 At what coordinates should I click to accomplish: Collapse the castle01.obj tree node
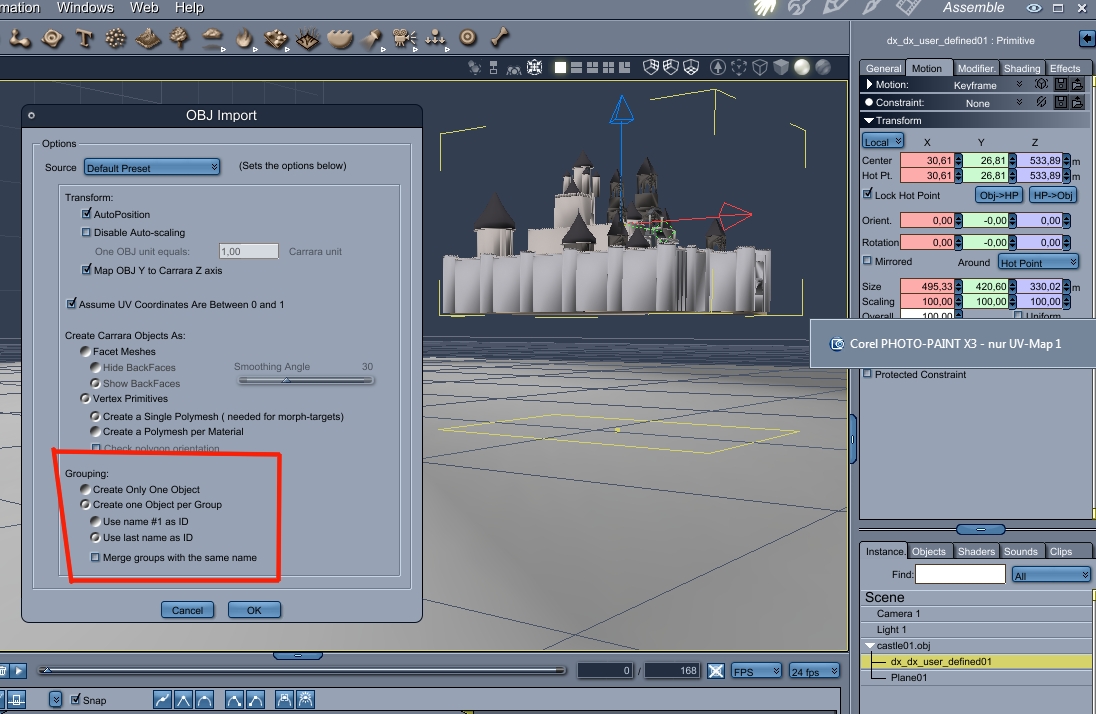[x=870, y=645]
